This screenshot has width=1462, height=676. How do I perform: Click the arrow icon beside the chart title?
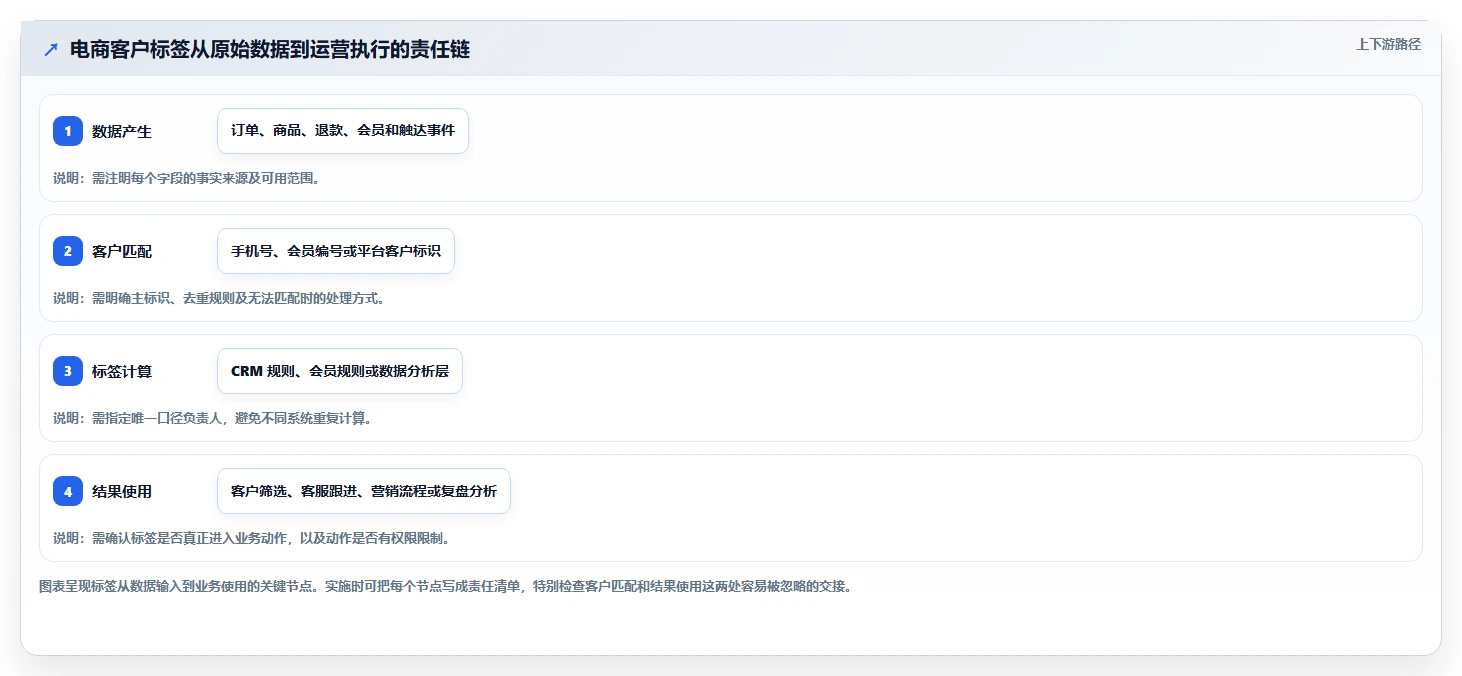(51, 50)
